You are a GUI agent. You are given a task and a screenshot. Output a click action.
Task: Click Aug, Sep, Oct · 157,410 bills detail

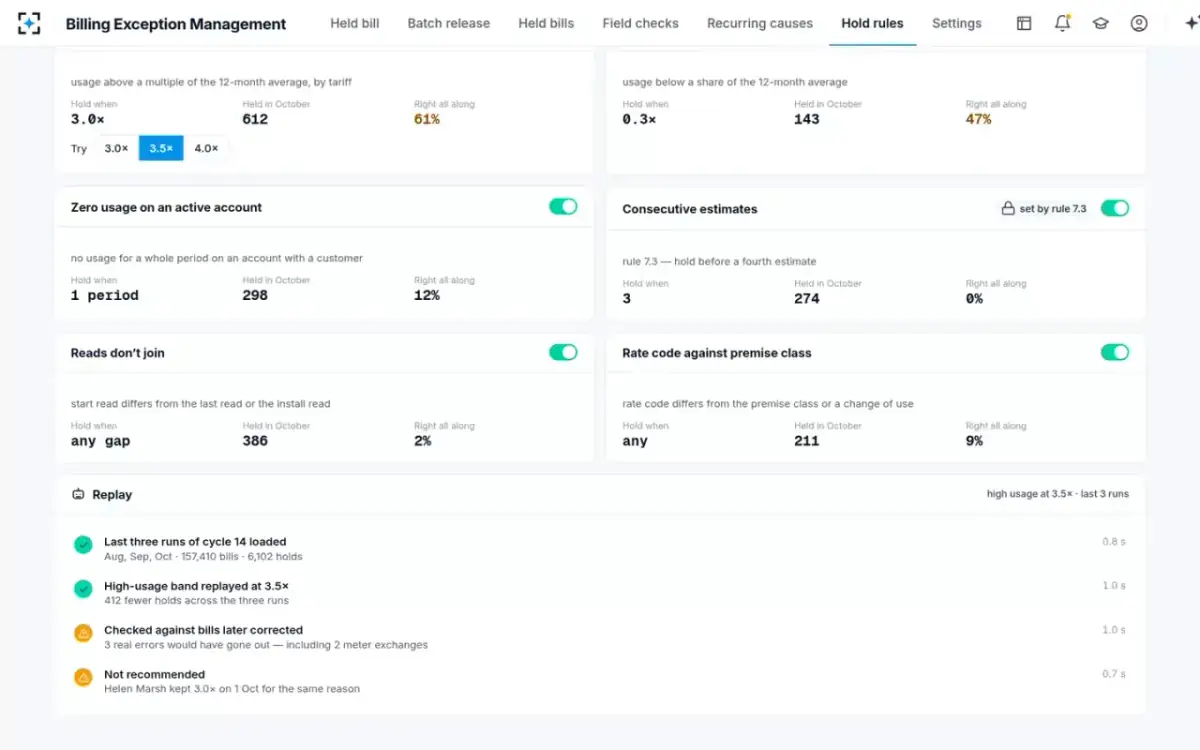click(x=203, y=557)
